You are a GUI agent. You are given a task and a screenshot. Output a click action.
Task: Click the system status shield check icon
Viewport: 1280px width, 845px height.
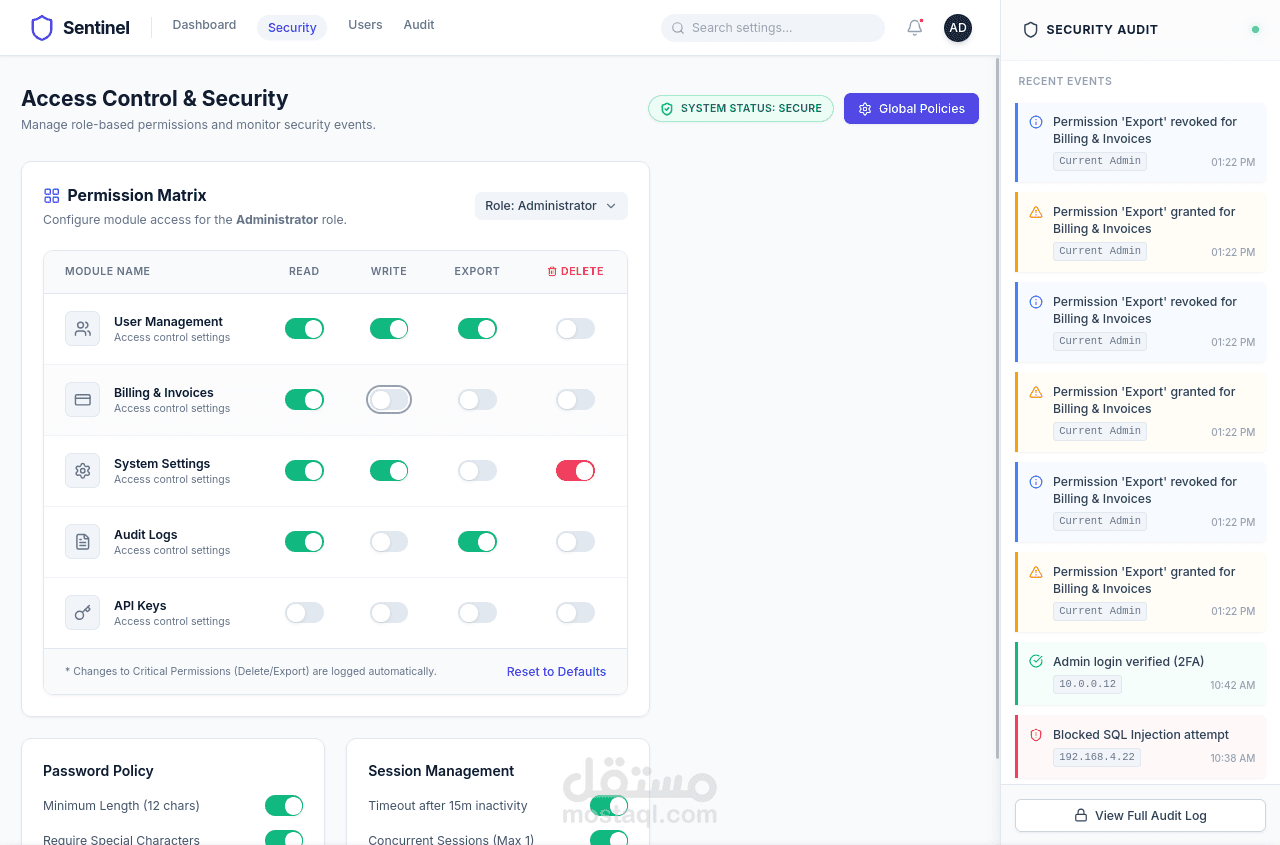tap(667, 109)
